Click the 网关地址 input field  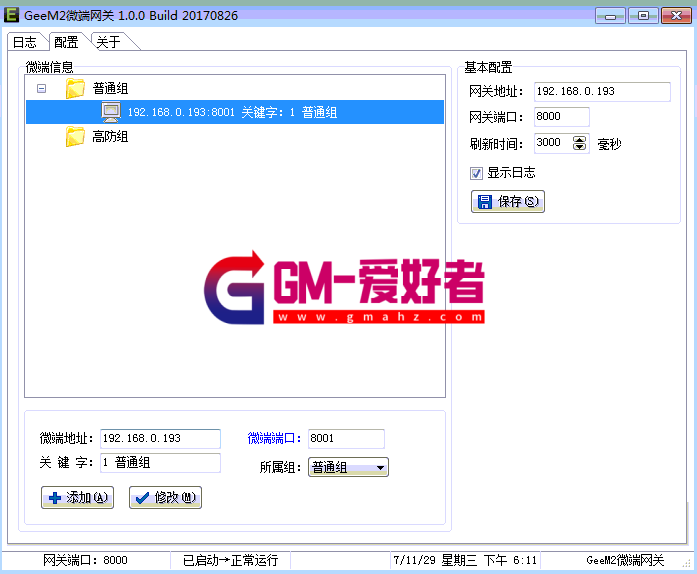pyautogui.click(x=602, y=92)
